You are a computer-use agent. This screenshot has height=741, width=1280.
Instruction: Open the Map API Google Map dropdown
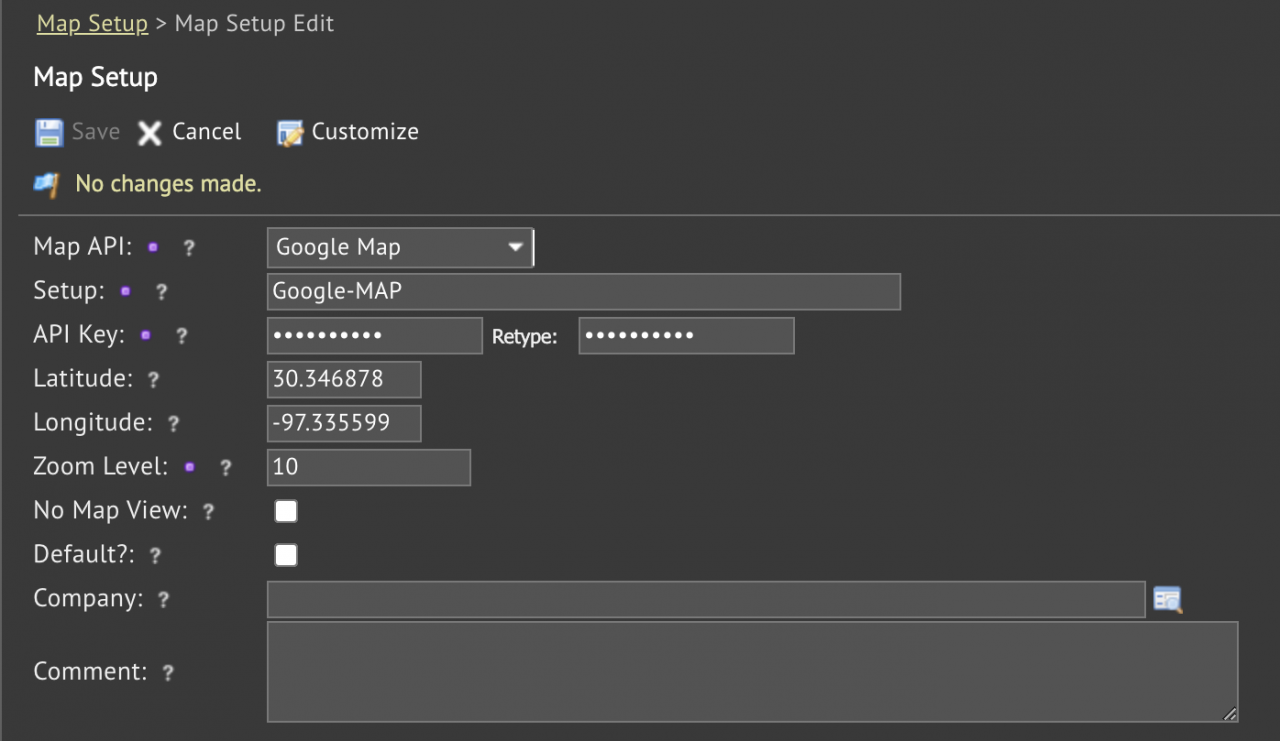point(400,247)
